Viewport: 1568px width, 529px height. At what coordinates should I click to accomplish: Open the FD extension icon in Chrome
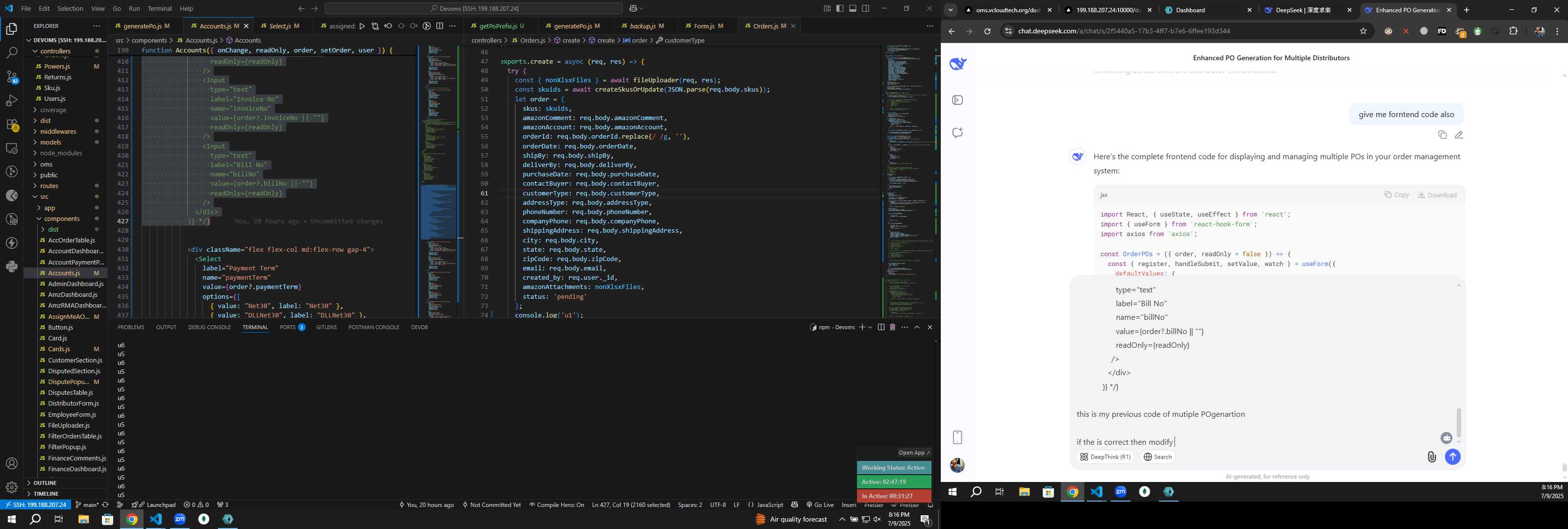(1442, 31)
